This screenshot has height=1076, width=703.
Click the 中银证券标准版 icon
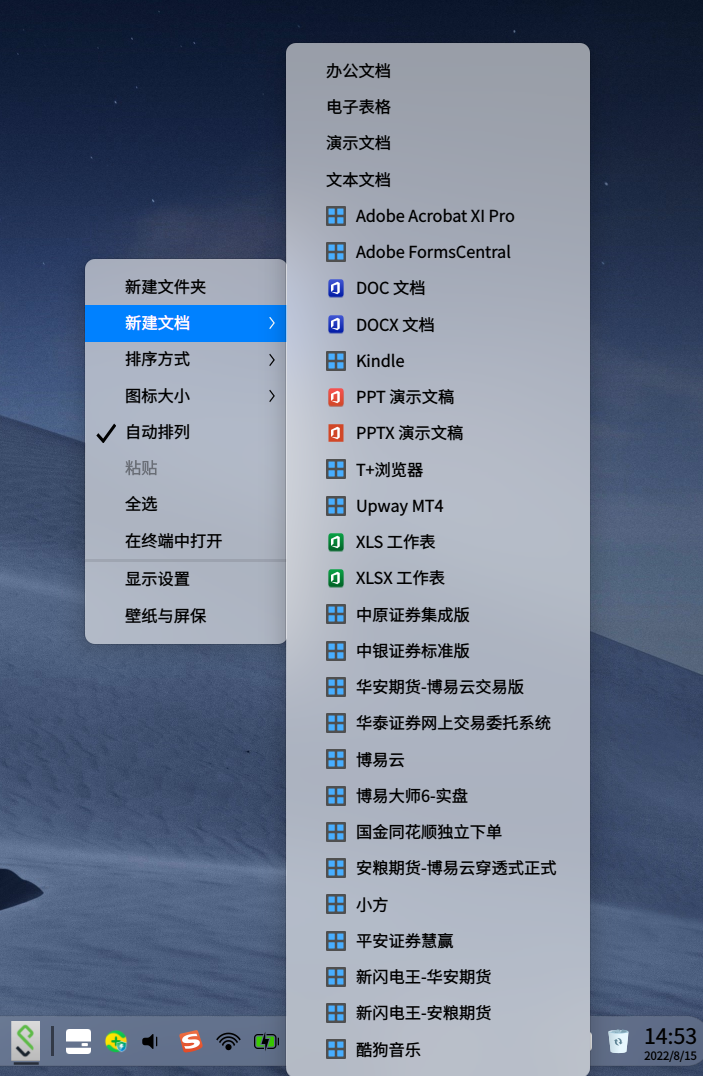(x=336, y=651)
